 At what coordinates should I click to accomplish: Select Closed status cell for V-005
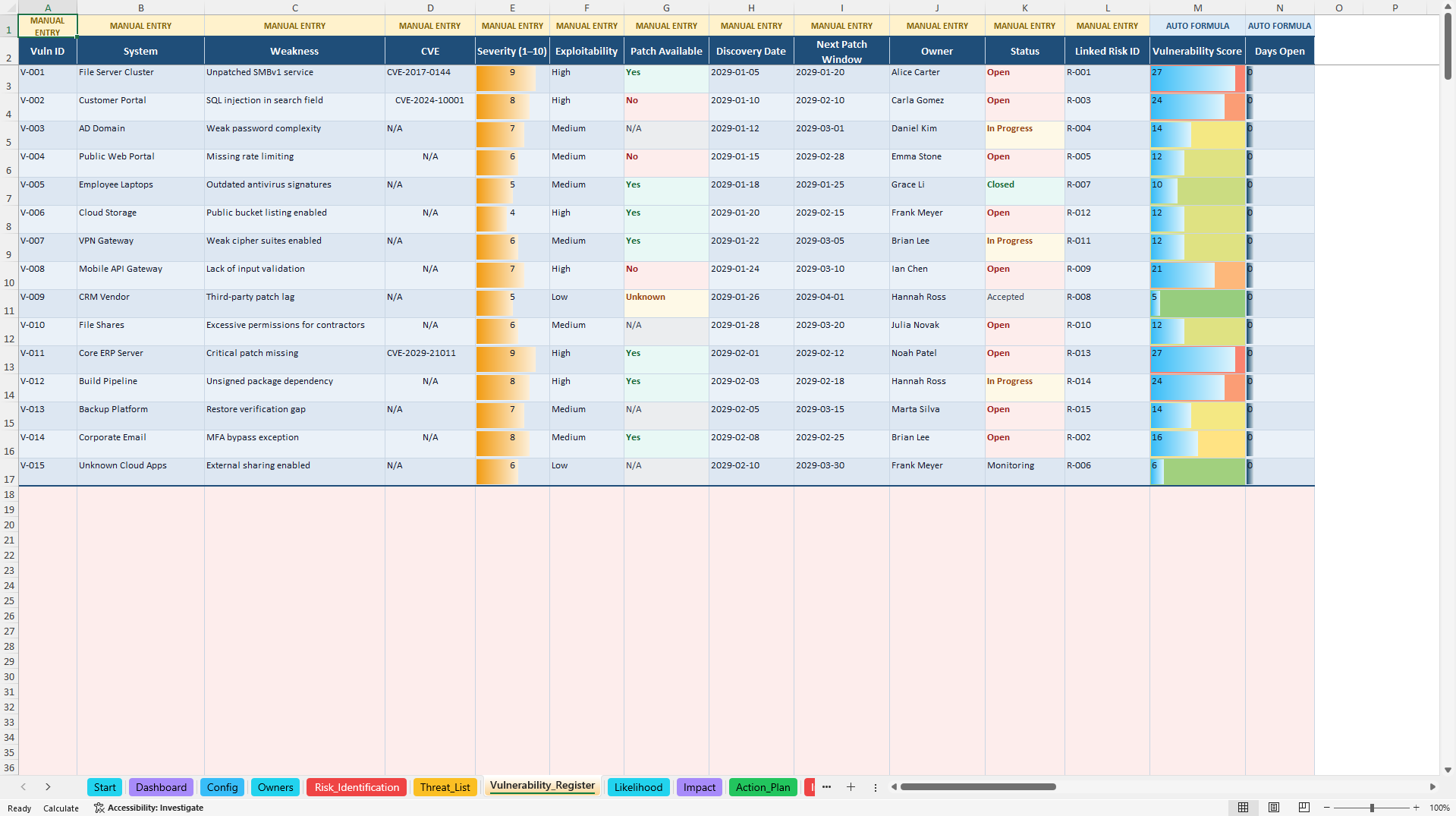click(1024, 191)
